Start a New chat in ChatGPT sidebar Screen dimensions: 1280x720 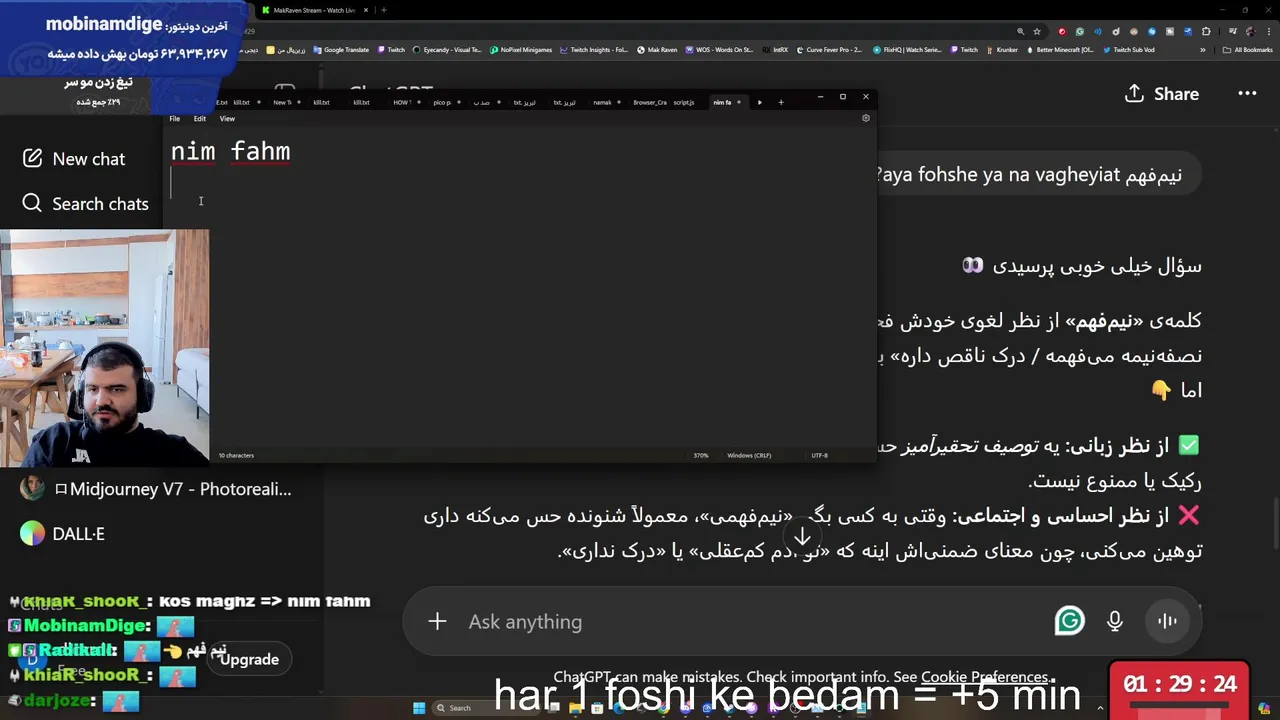point(75,159)
